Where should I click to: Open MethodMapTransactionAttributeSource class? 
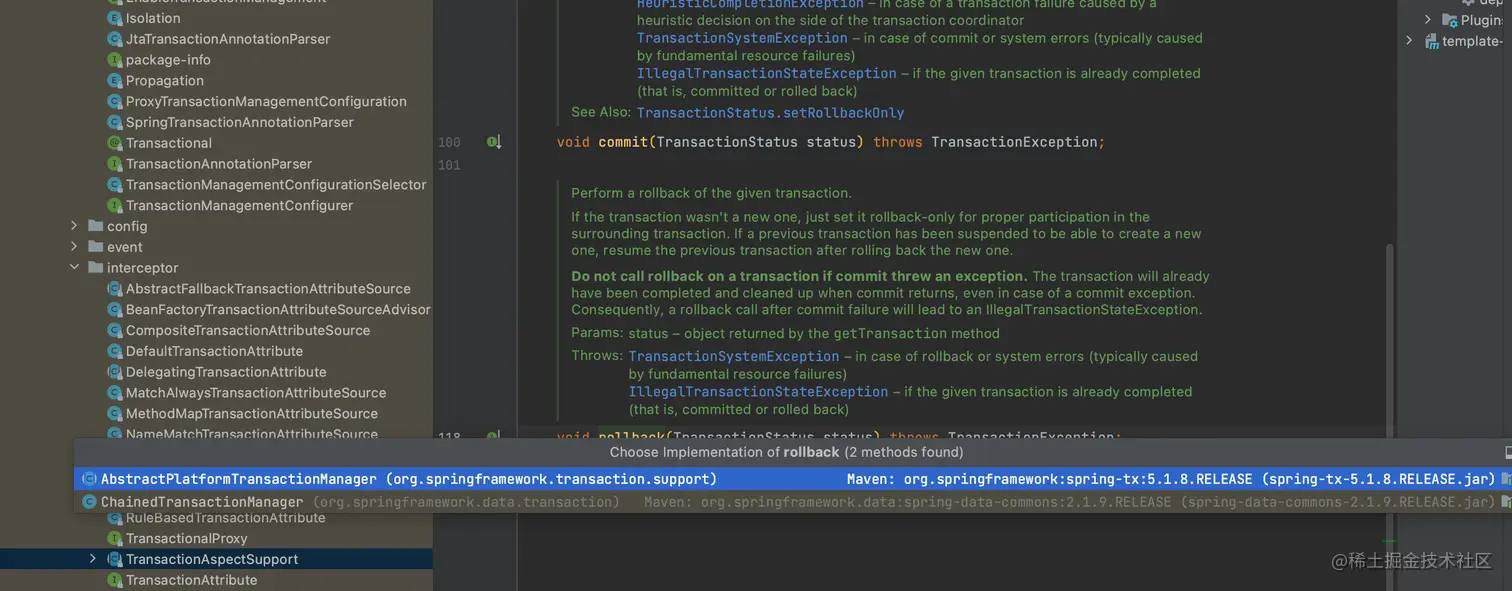[x=252, y=414]
